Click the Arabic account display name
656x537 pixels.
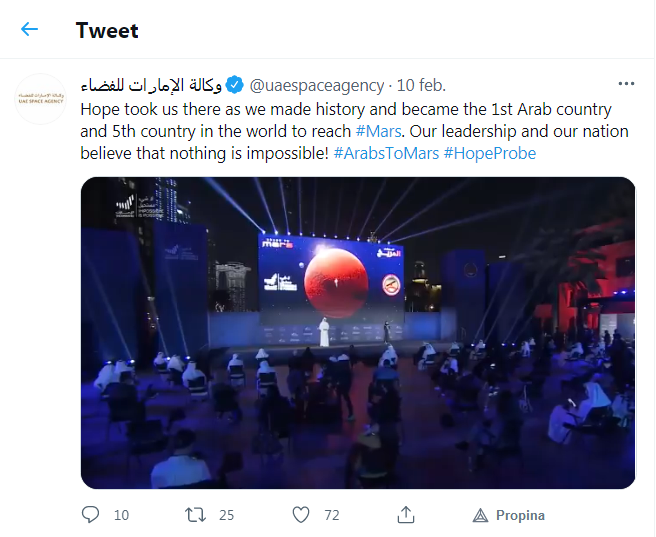(151, 85)
